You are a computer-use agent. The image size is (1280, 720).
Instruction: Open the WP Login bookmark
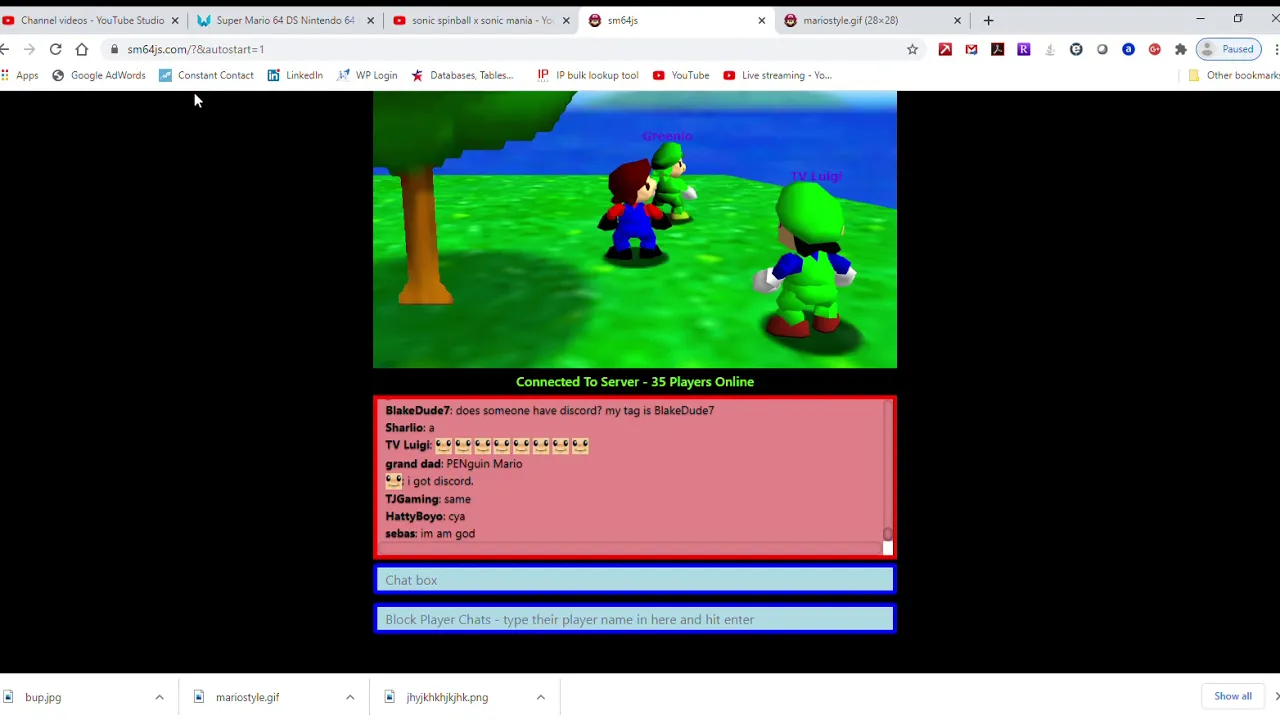point(367,75)
